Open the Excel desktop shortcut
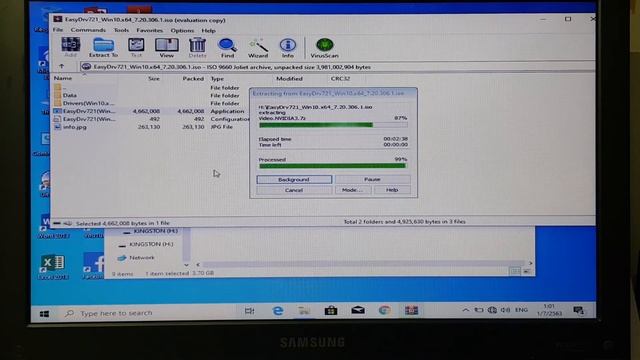 53,267
